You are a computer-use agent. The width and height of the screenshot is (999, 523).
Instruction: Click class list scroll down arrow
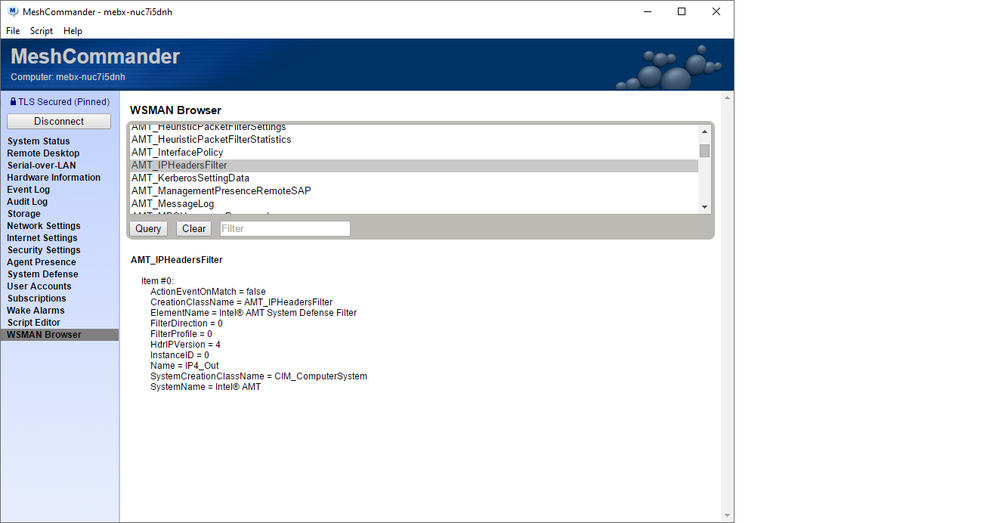pos(705,207)
